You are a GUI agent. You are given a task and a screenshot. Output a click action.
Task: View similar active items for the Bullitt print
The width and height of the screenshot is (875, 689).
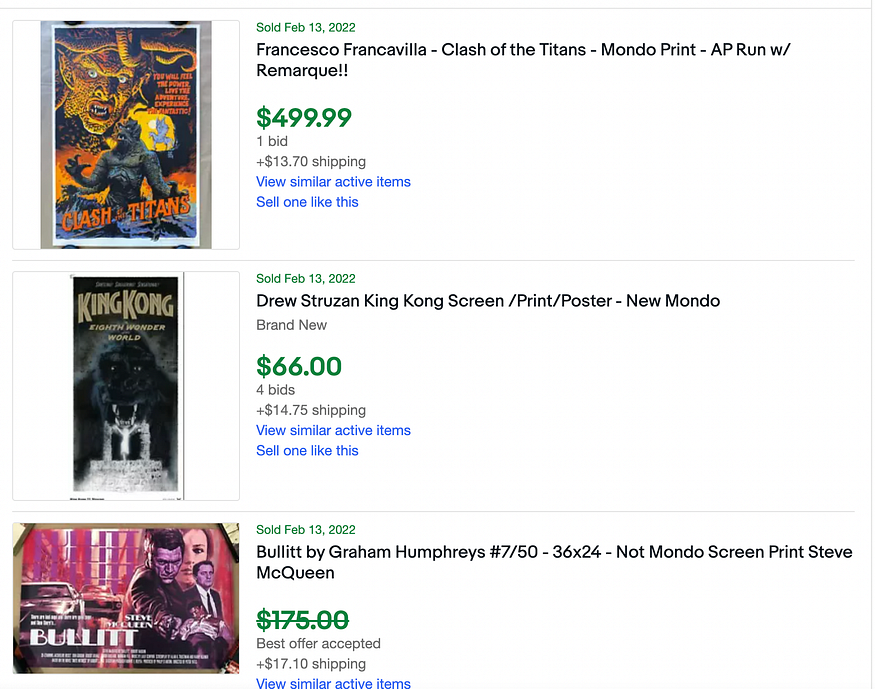[333, 683]
